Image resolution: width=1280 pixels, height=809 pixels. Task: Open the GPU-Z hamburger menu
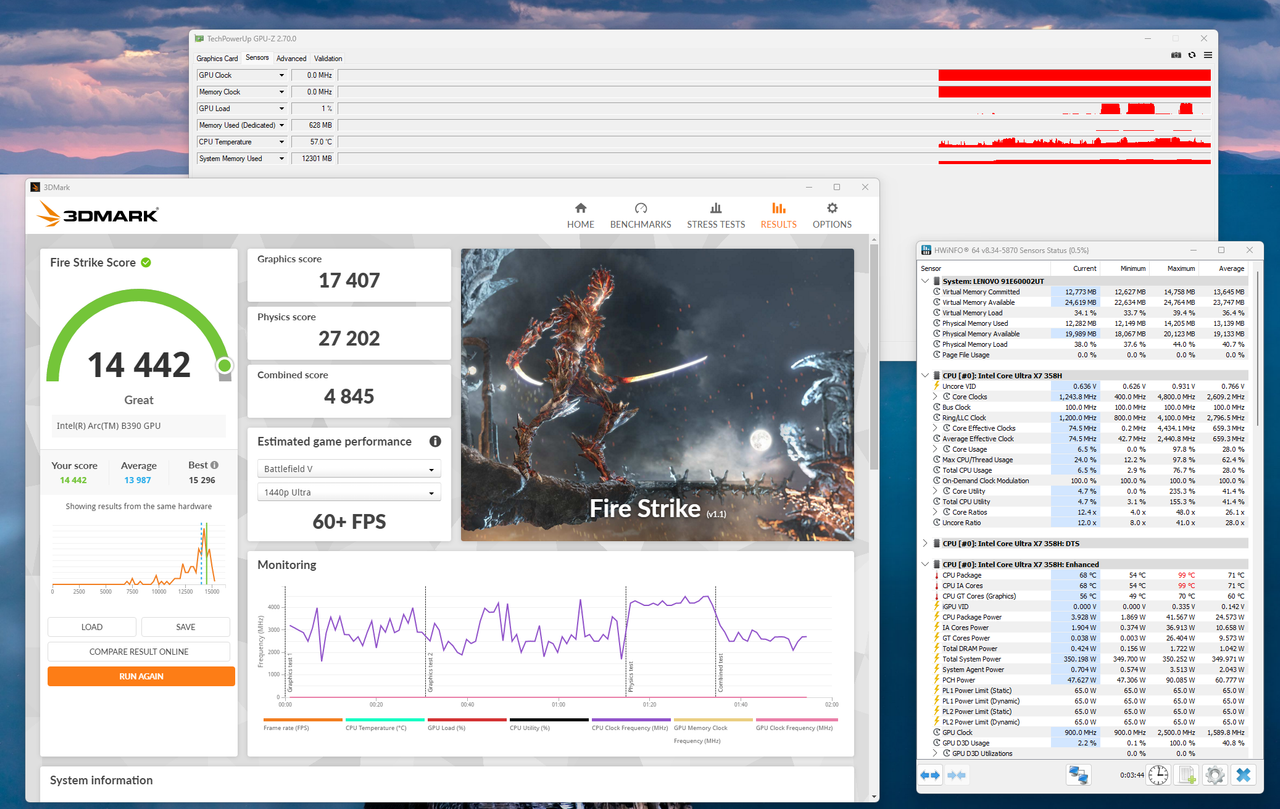point(1208,55)
